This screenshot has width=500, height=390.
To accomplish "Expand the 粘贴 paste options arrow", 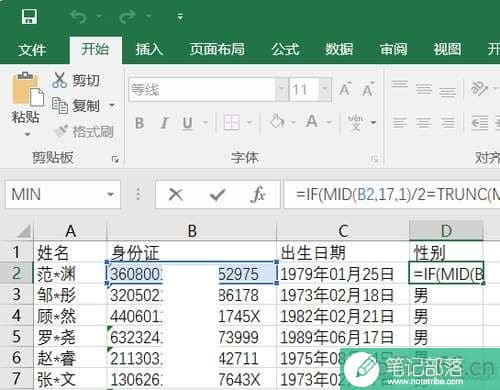I will pos(27,134).
